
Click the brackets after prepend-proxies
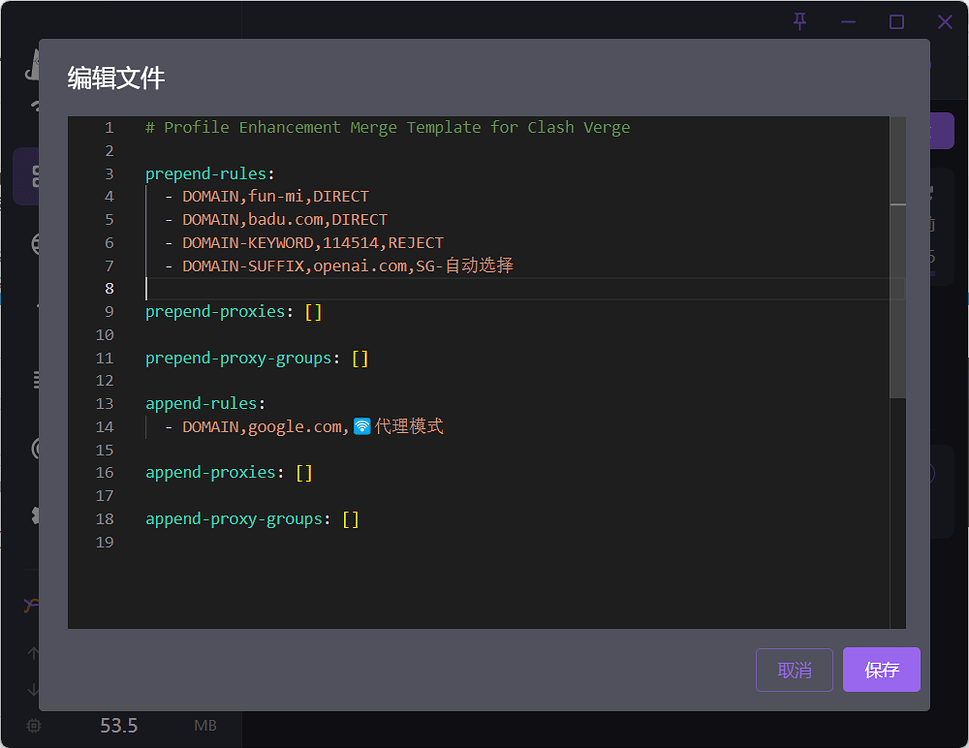point(313,312)
